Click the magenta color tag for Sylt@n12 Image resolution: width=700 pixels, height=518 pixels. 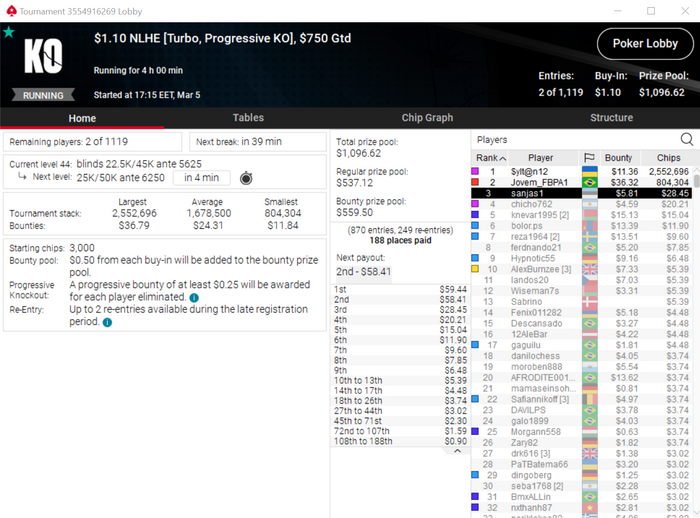[475, 171]
